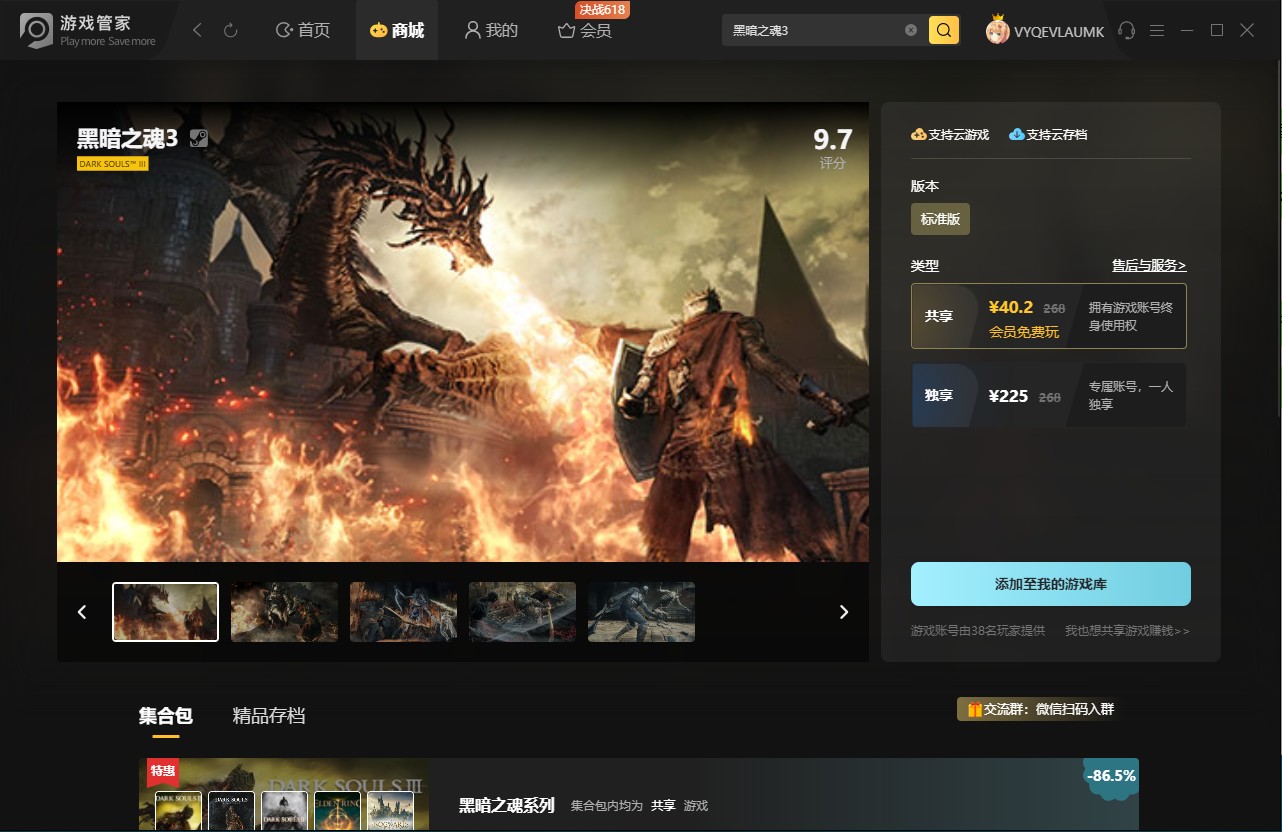Viewport: 1282px width, 832px height.
Task: Click the 特惠 red tag
Action: click(162, 771)
